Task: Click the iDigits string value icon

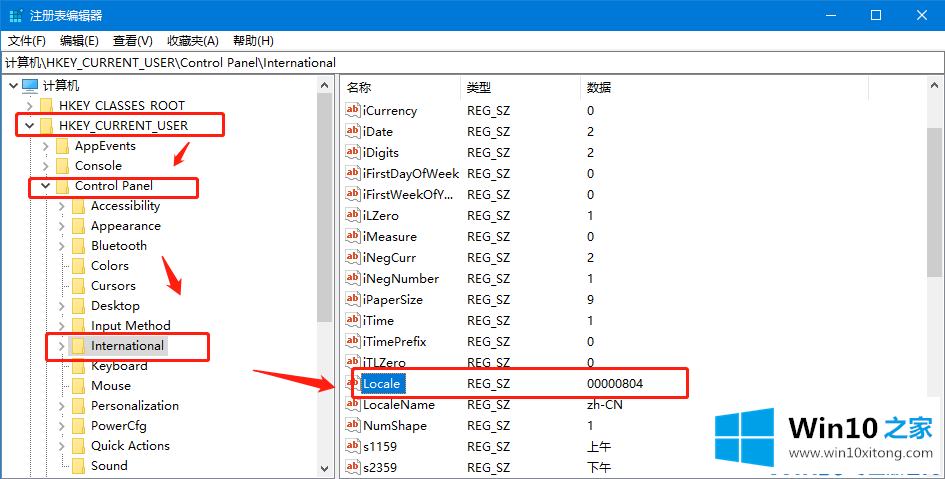Action: point(353,152)
